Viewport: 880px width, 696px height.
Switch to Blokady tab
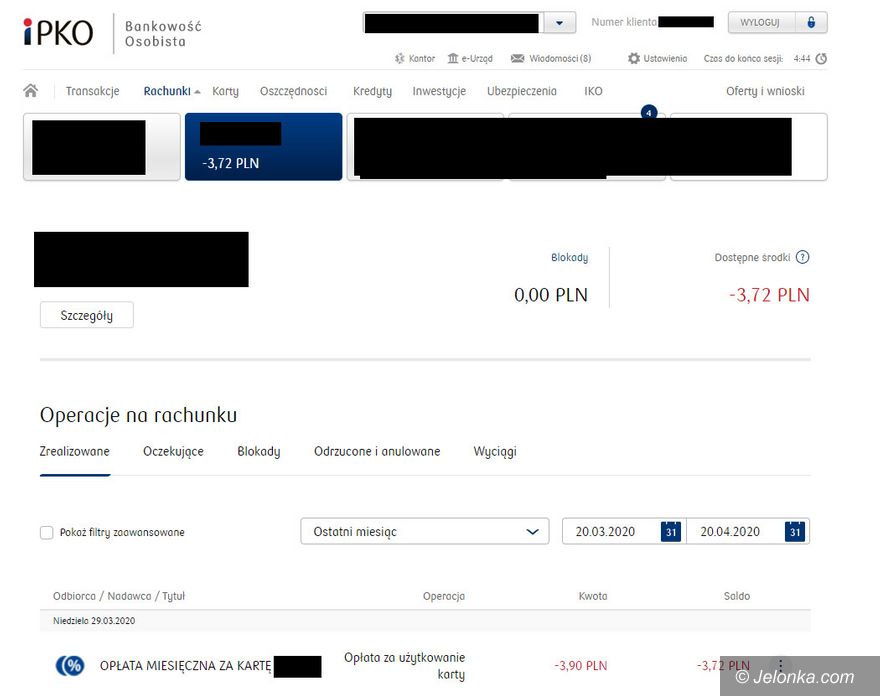259,451
